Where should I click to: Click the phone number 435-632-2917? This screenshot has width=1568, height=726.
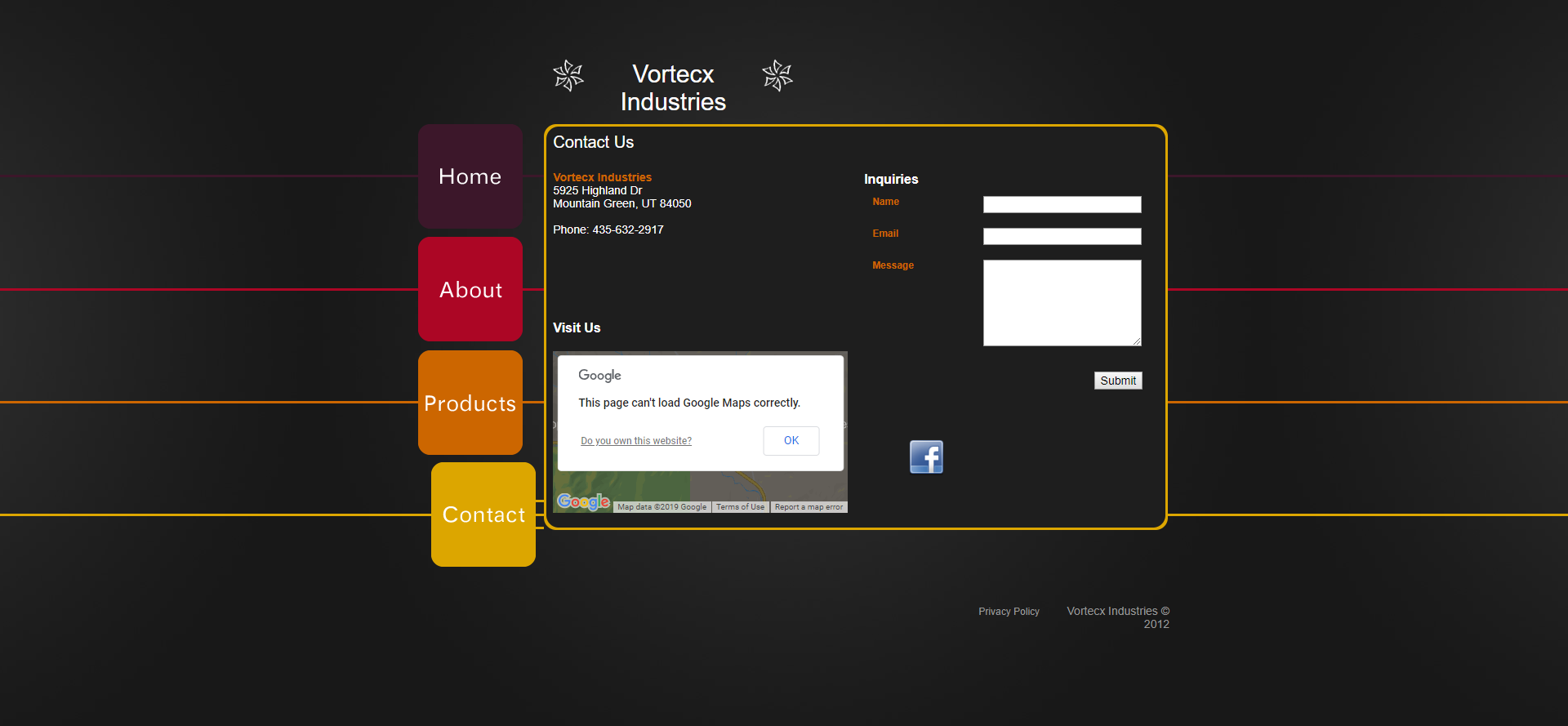[628, 229]
